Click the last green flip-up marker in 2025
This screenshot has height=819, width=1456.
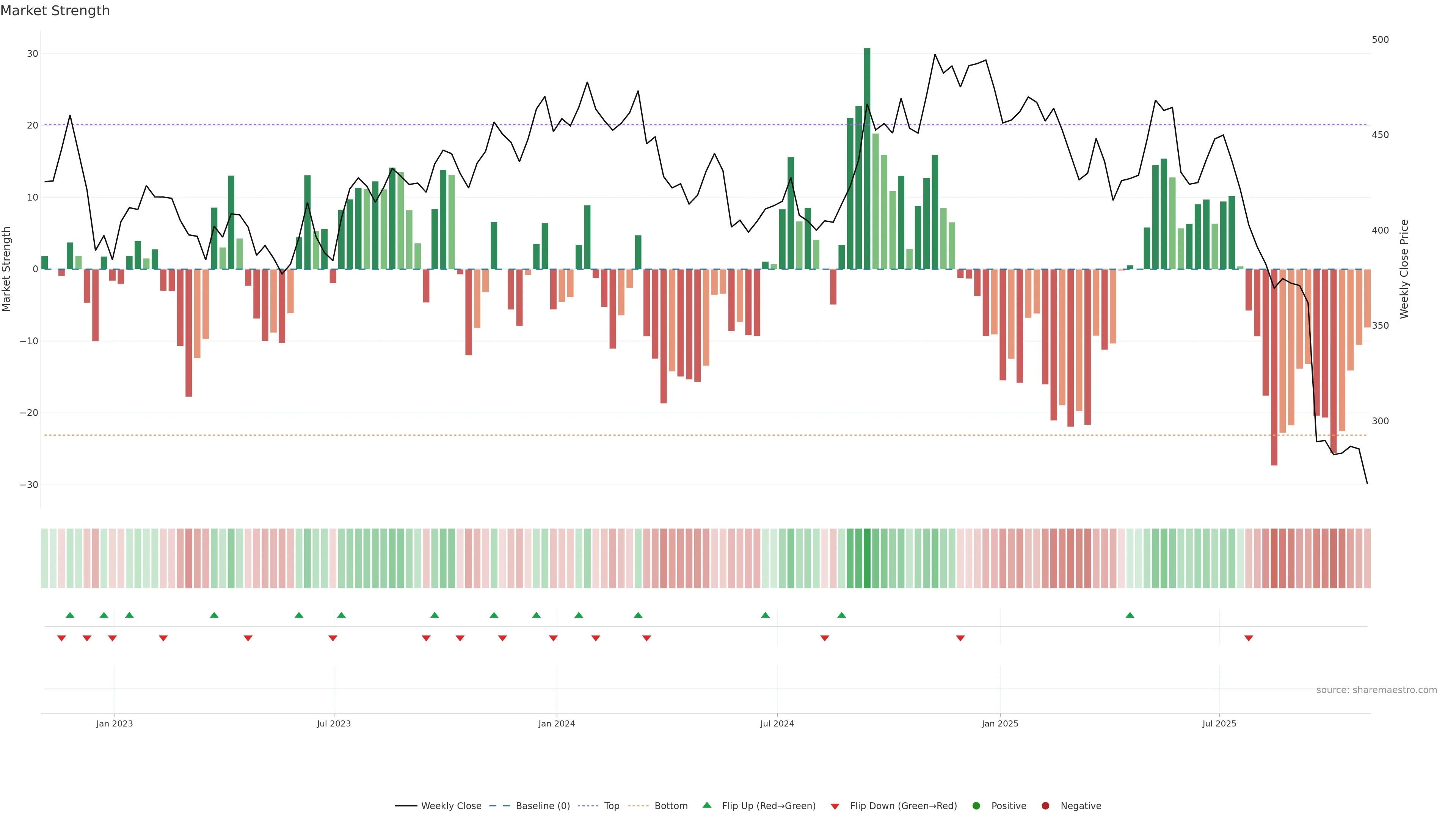1130,615
